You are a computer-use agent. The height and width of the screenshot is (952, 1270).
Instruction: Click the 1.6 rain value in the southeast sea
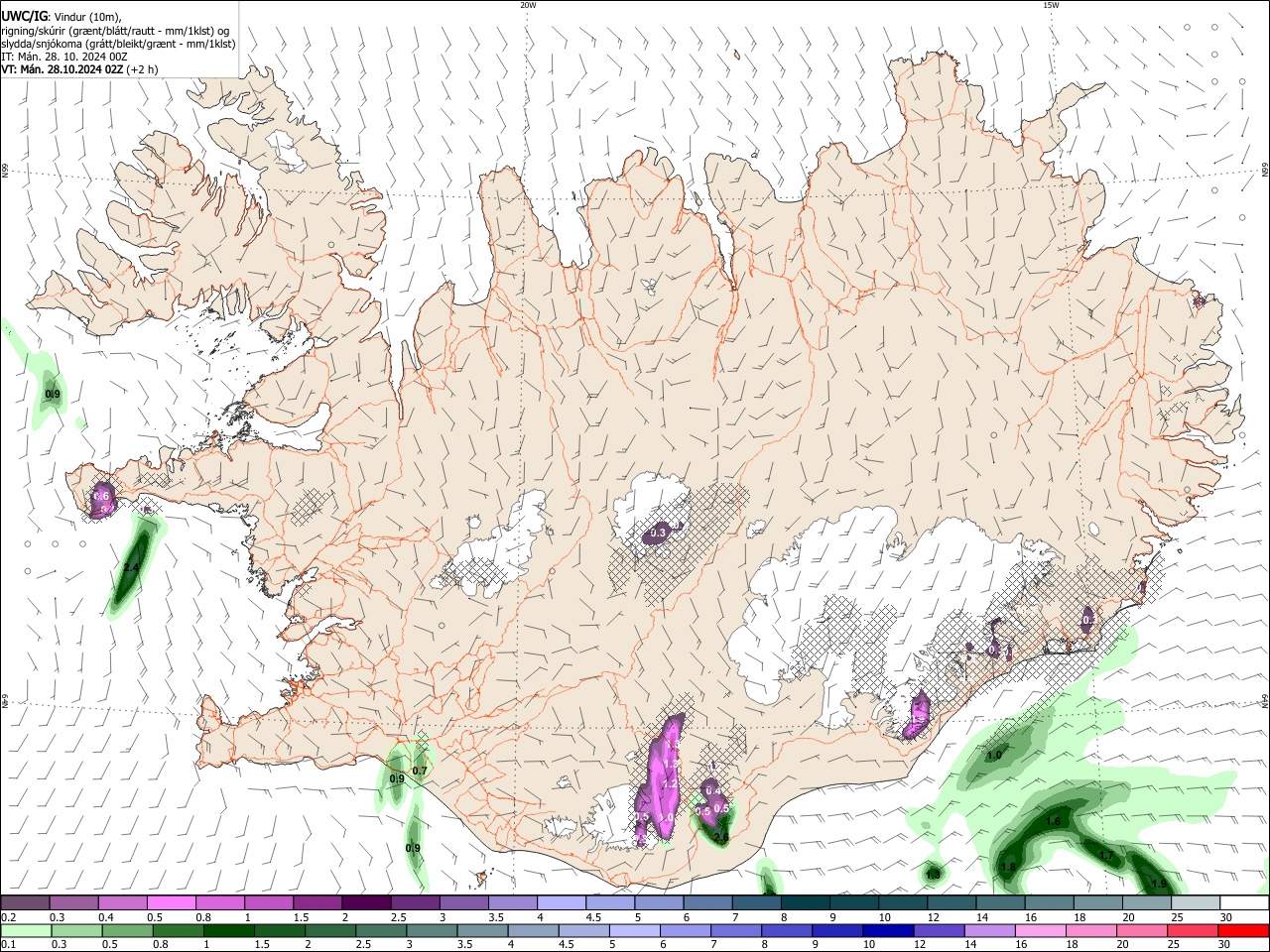(x=1054, y=822)
